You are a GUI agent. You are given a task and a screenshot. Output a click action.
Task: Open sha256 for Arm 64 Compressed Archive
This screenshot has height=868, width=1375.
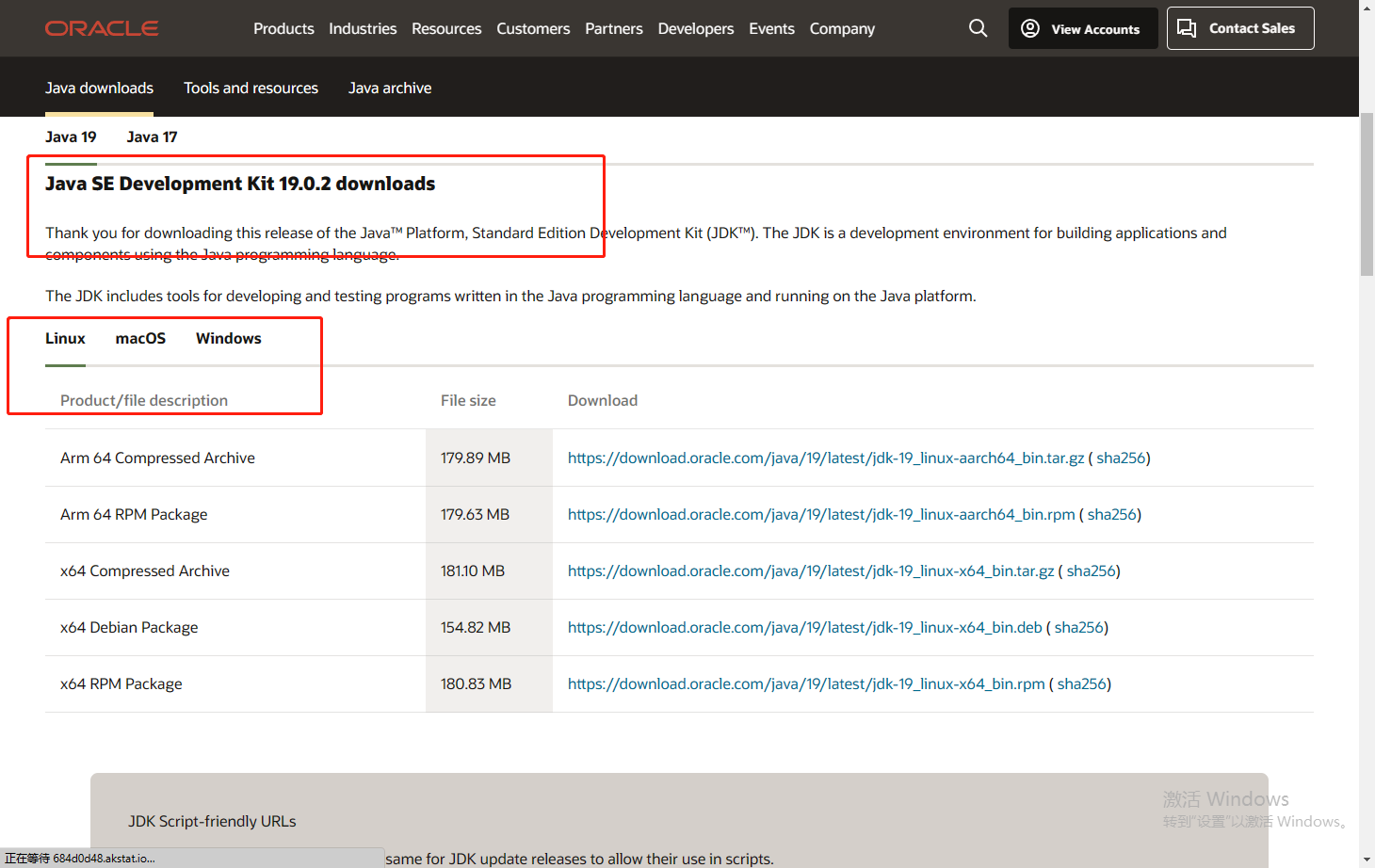[1121, 458]
